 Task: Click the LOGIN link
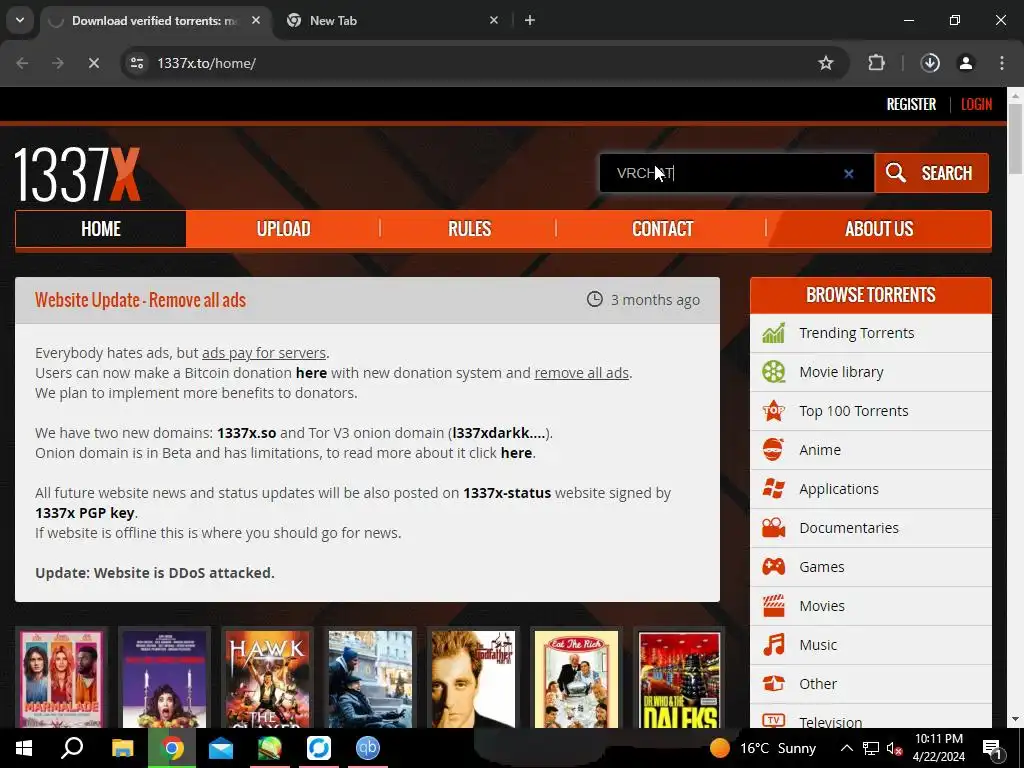tap(976, 104)
